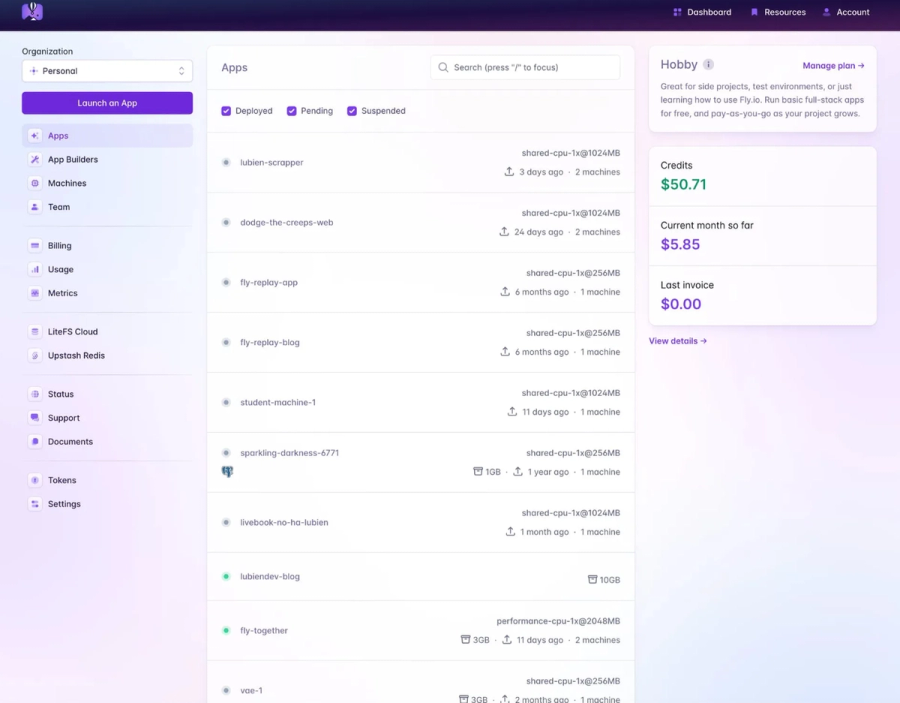Screen dimensions: 900x703
Task: Open the fly-together app
Action: pyautogui.click(x=421, y=631)
